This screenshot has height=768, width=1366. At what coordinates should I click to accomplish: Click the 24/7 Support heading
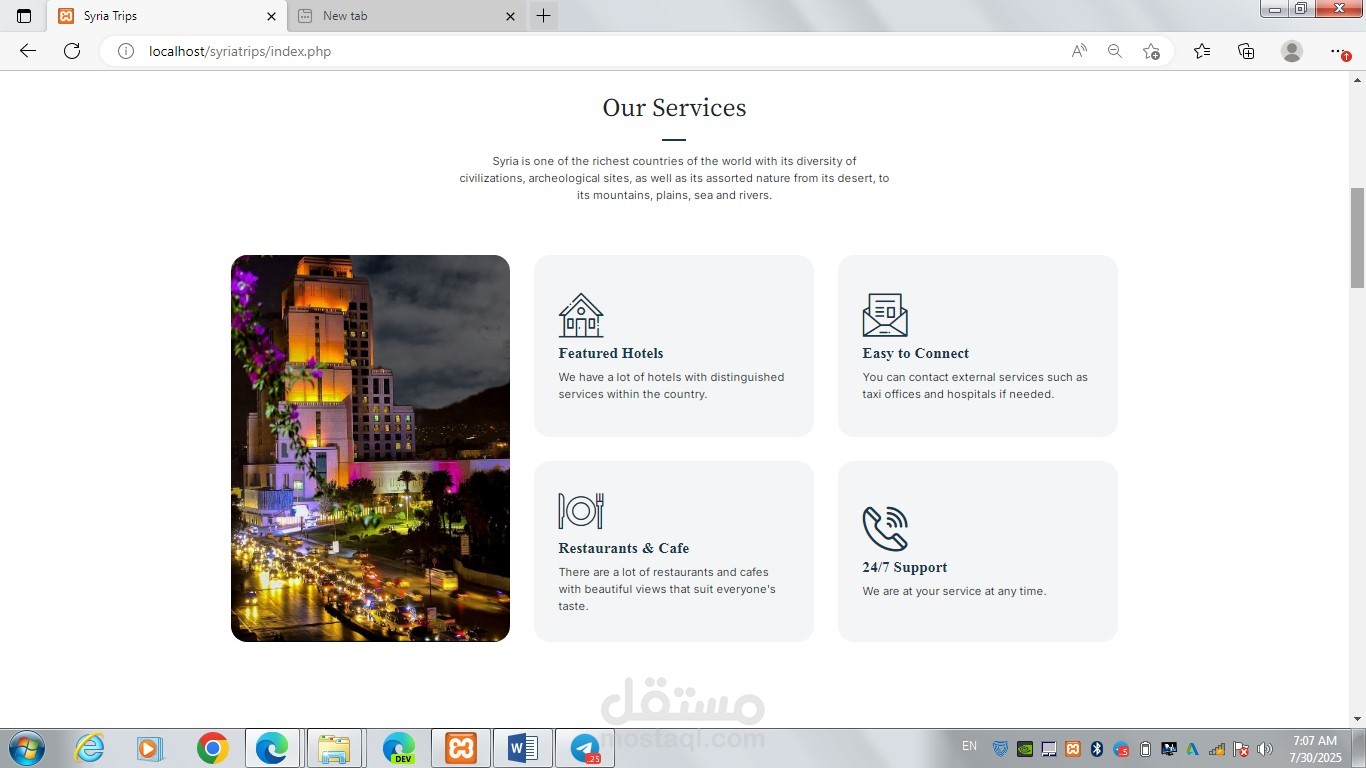click(904, 567)
